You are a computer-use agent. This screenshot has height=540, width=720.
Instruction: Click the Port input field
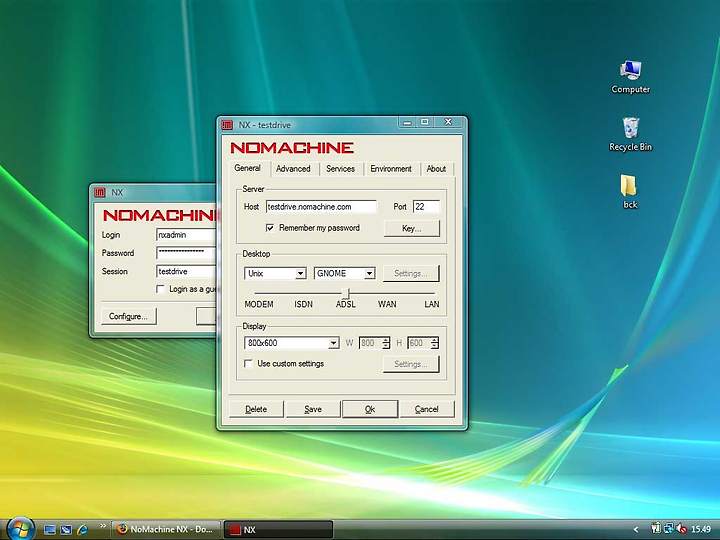426,207
